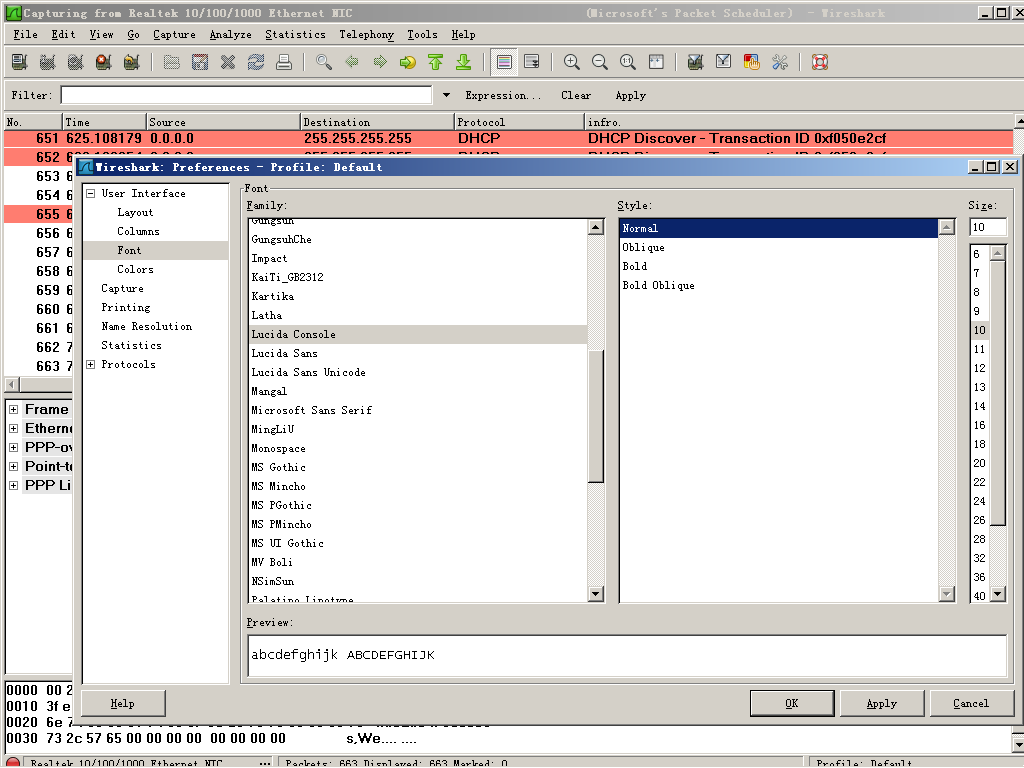Click the Expression... filter button
Image resolution: width=1024 pixels, height=768 pixels.
point(503,95)
